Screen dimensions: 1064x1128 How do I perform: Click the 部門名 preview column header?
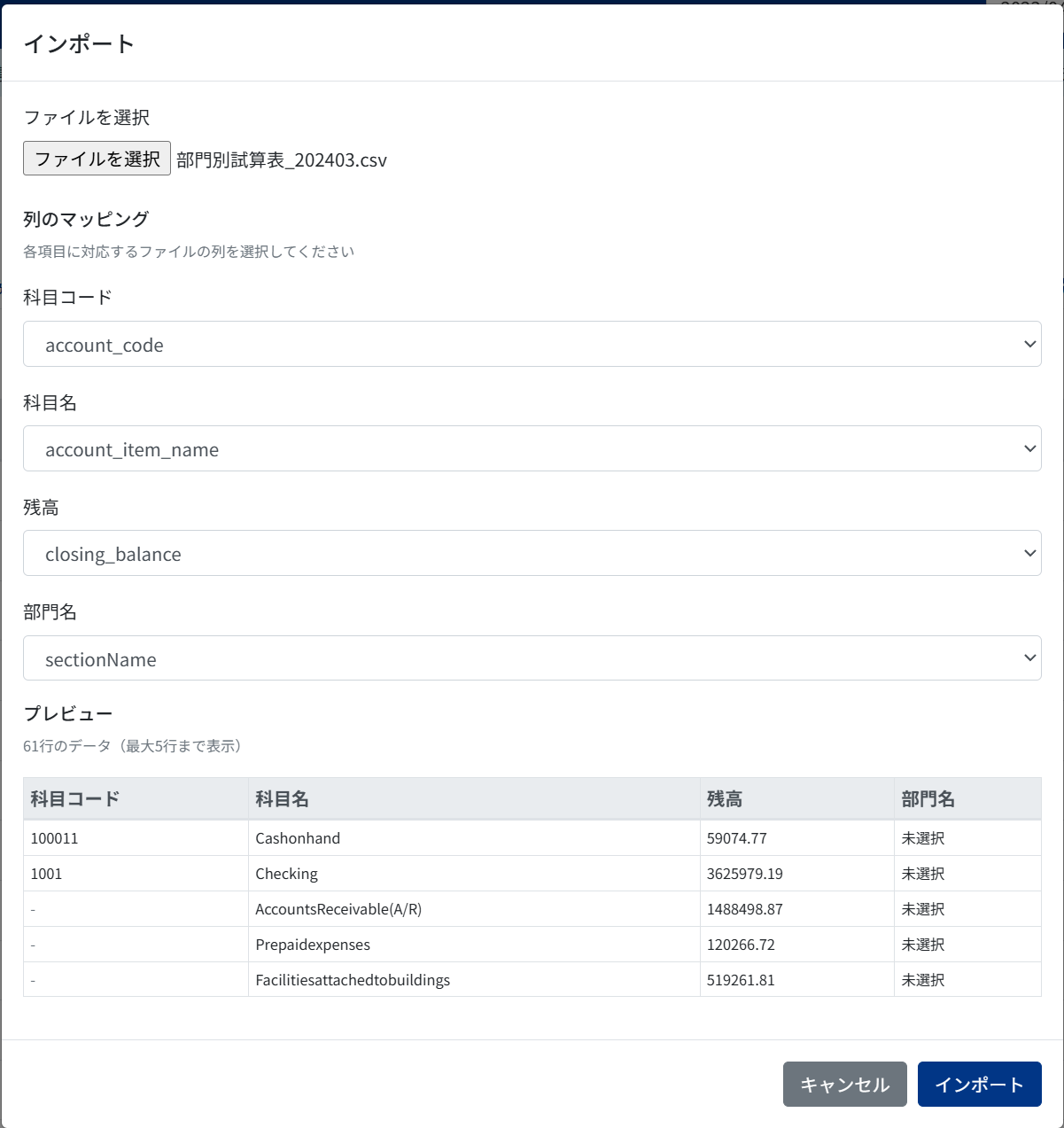928,798
